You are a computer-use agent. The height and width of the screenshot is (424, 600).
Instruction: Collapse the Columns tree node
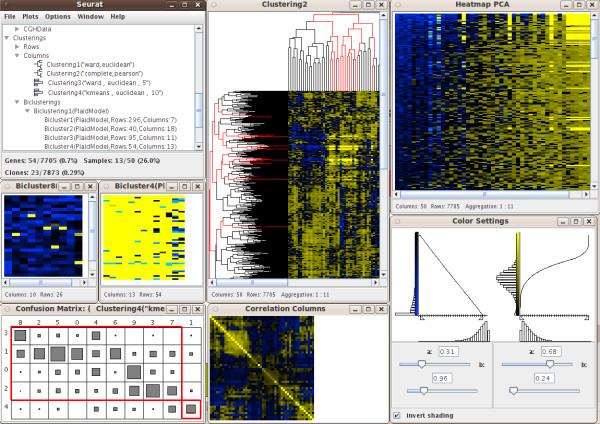[x=17, y=55]
